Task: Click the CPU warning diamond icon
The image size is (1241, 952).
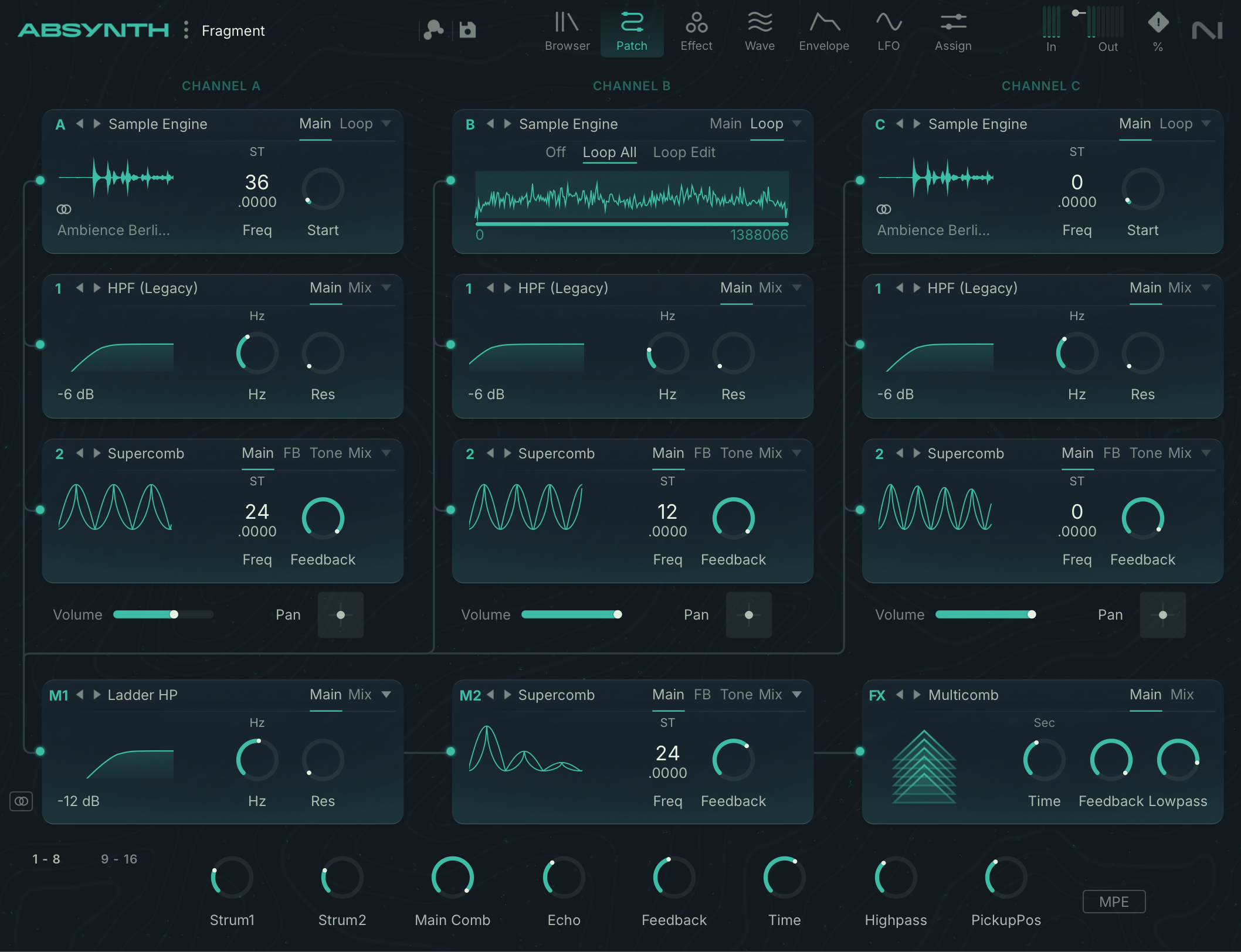Action: tap(1158, 23)
